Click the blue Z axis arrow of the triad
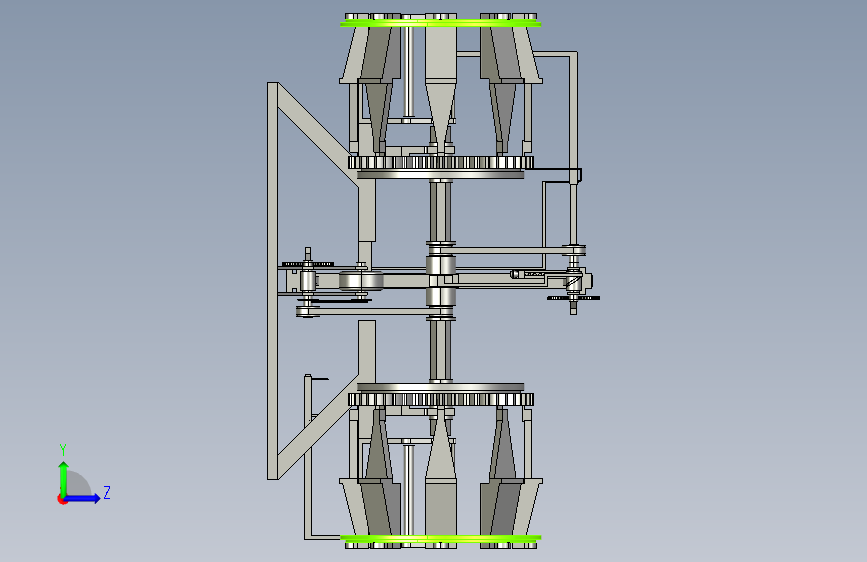The image size is (867, 562). [x=82, y=498]
